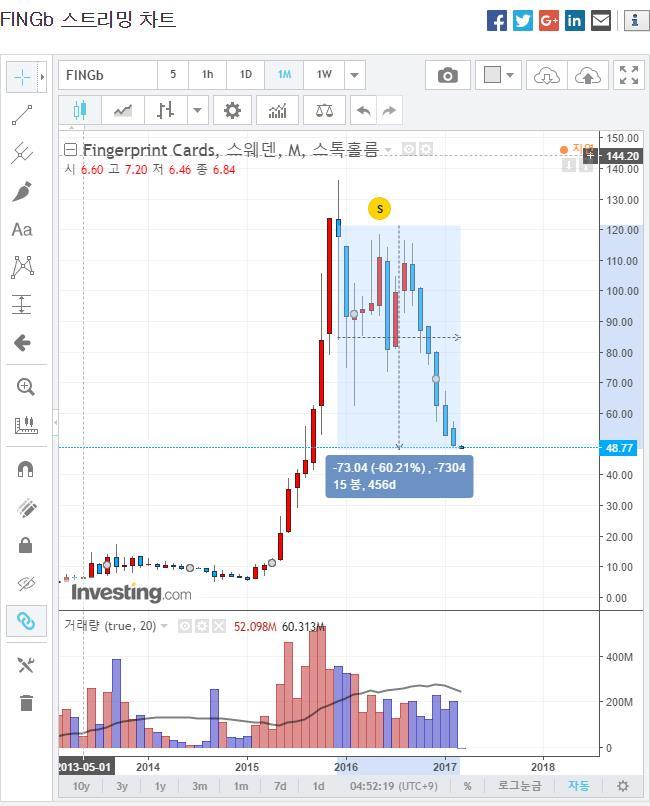Open the info button
The width and height of the screenshot is (650, 806).
click(x=635, y=21)
